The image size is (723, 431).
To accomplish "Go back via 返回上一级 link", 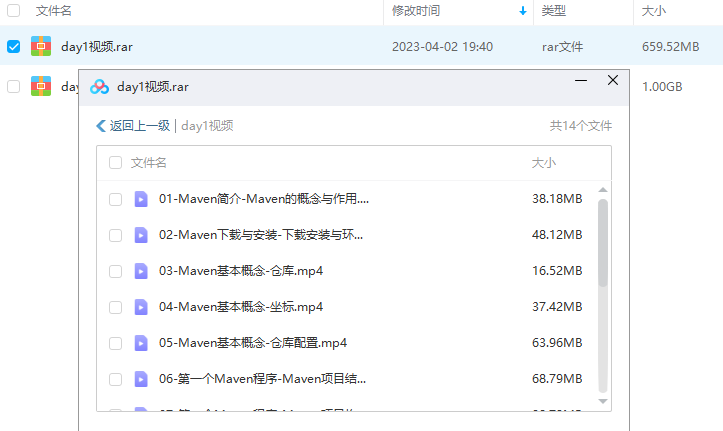I will click(133, 126).
